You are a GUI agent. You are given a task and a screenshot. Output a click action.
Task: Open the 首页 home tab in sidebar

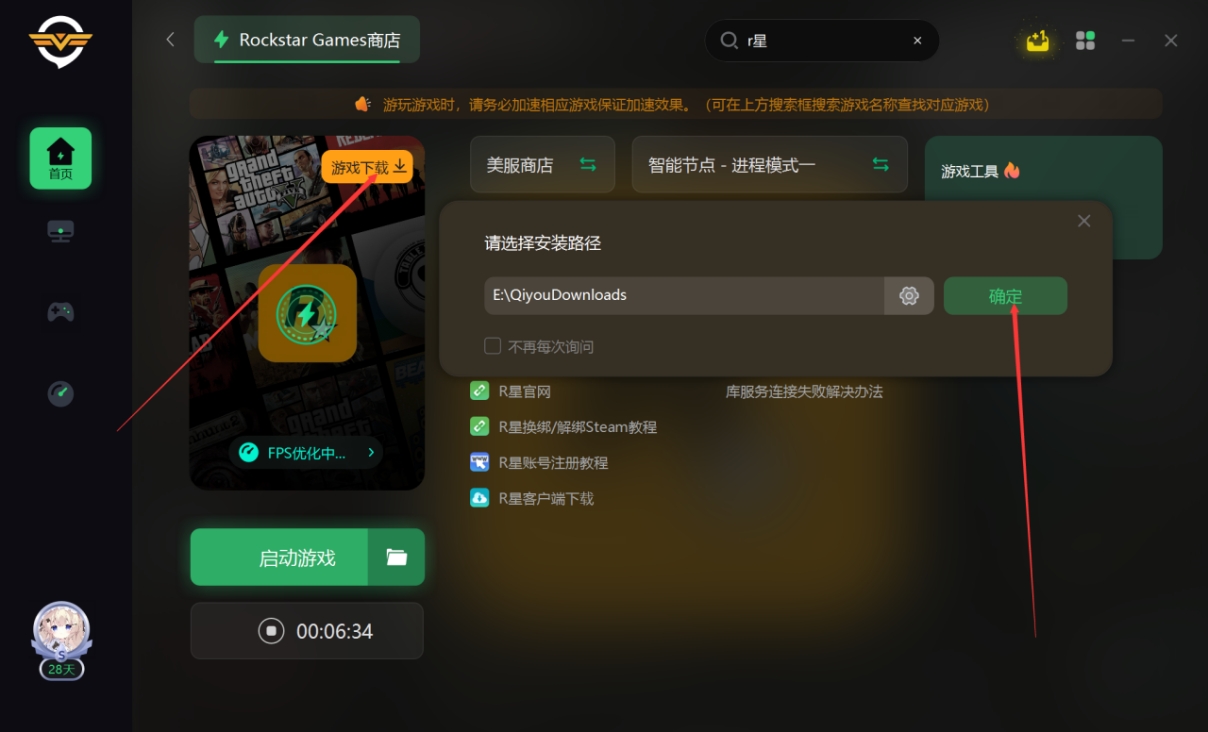pos(60,158)
